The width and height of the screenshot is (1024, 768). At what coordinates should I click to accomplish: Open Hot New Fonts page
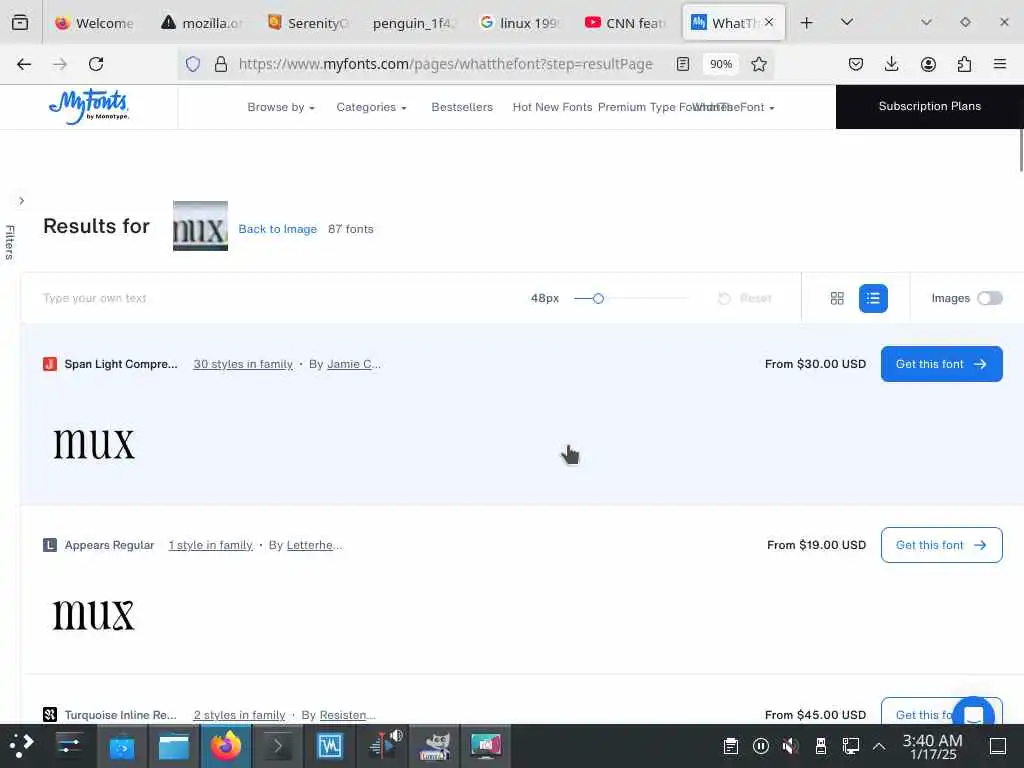point(552,107)
